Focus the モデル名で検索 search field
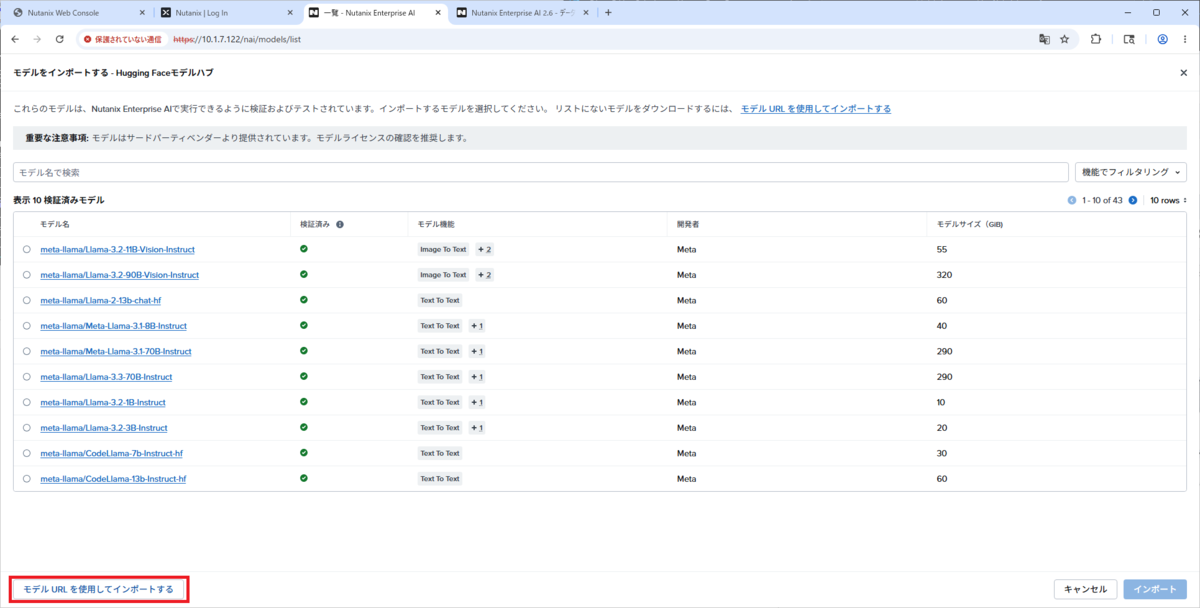1200x608 pixels. (x=540, y=173)
